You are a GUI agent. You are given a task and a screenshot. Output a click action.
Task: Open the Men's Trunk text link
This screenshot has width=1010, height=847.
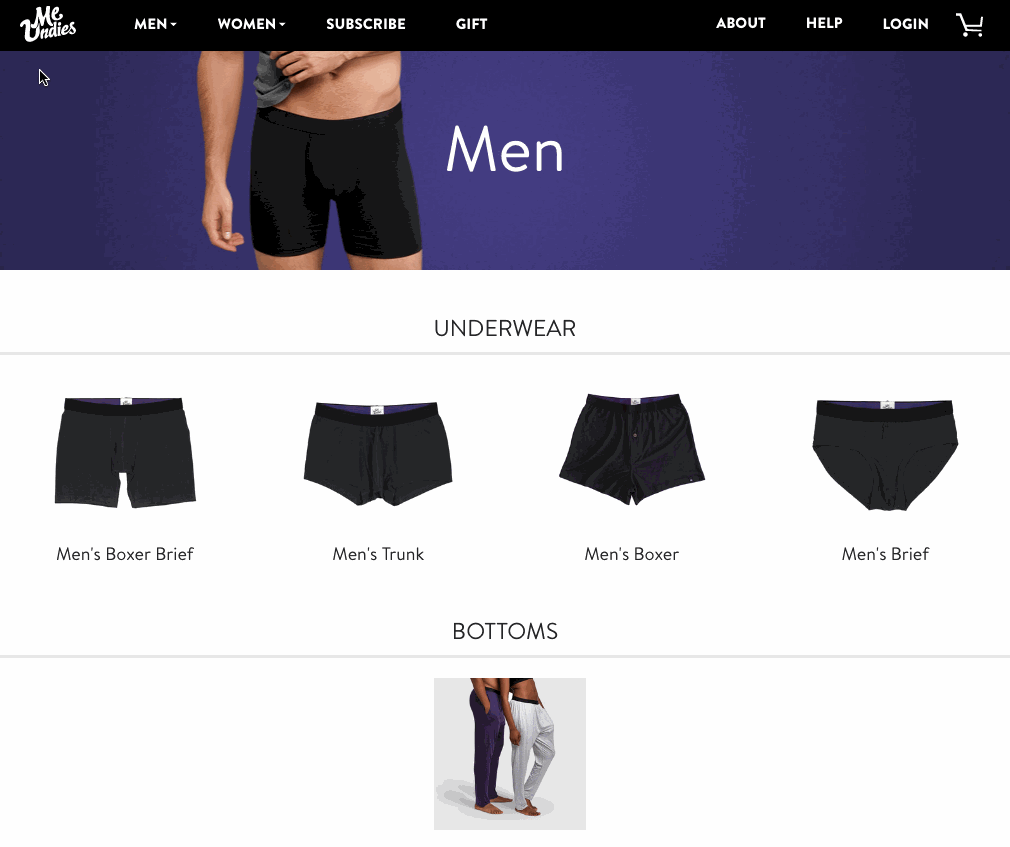pos(378,554)
